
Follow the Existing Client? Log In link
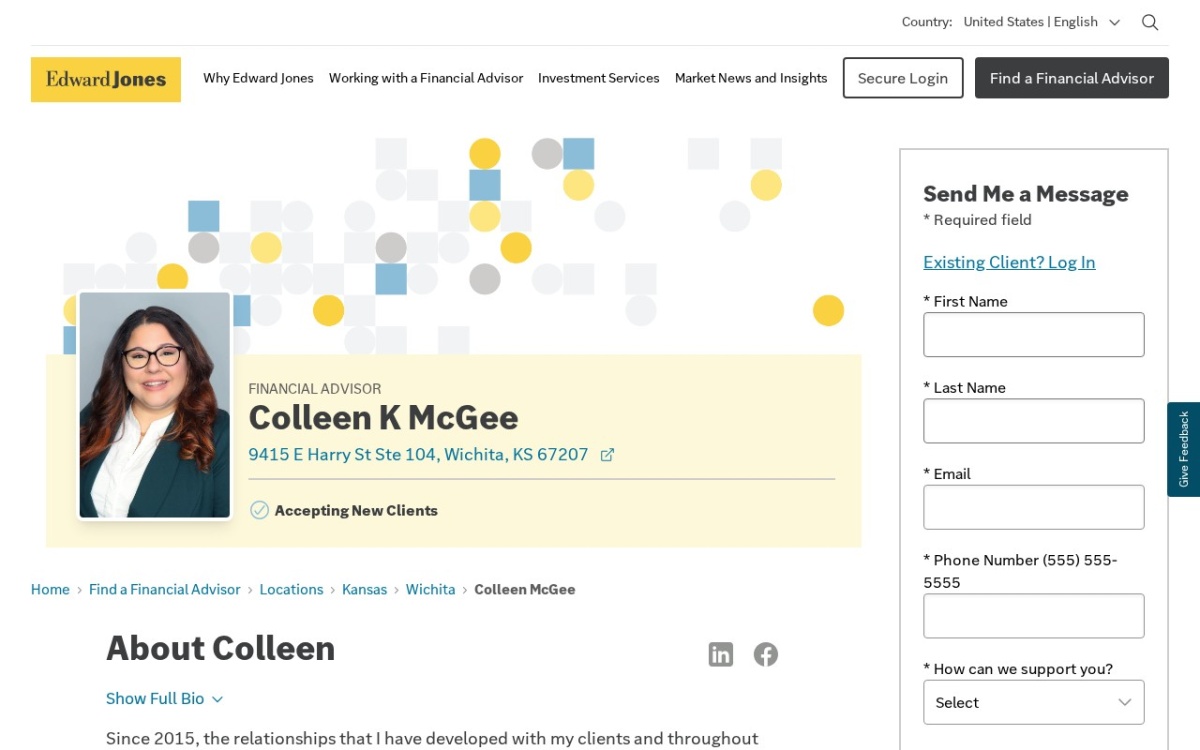point(1009,262)
